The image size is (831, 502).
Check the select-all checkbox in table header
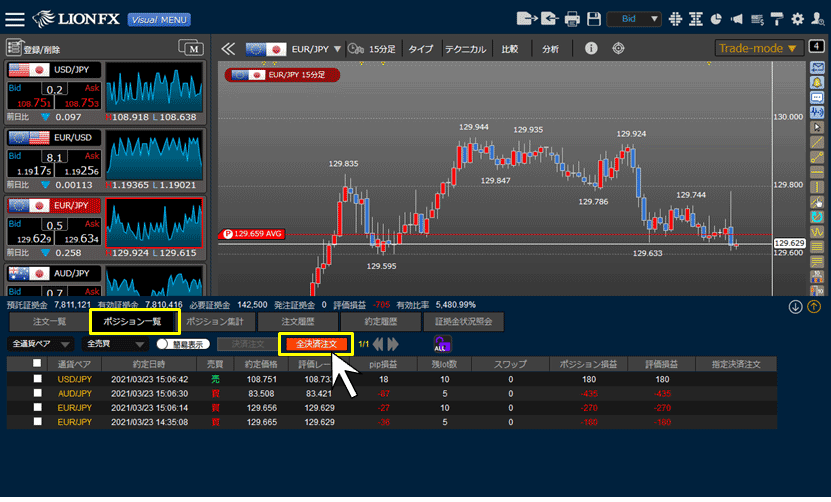(x=37, y=363)
